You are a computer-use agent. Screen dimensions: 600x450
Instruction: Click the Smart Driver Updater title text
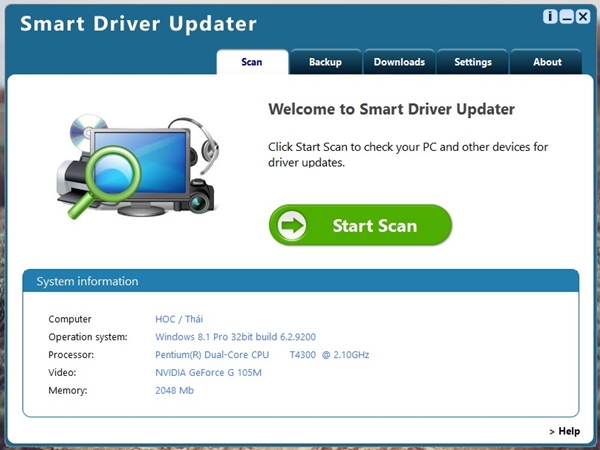tap(138, 24)
